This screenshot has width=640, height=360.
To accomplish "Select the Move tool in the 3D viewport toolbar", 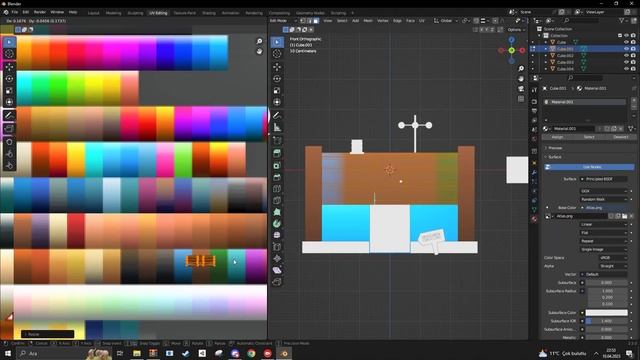I will point(277,67).
